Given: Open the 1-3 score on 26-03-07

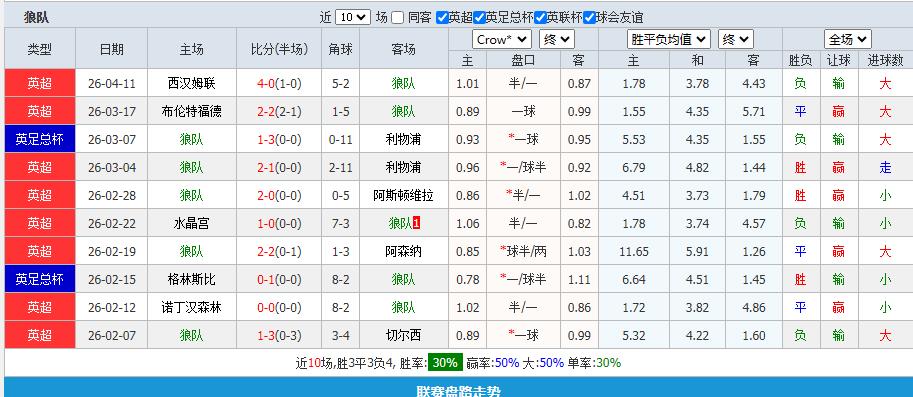Looking at the screenshot, I should point(266,139).
